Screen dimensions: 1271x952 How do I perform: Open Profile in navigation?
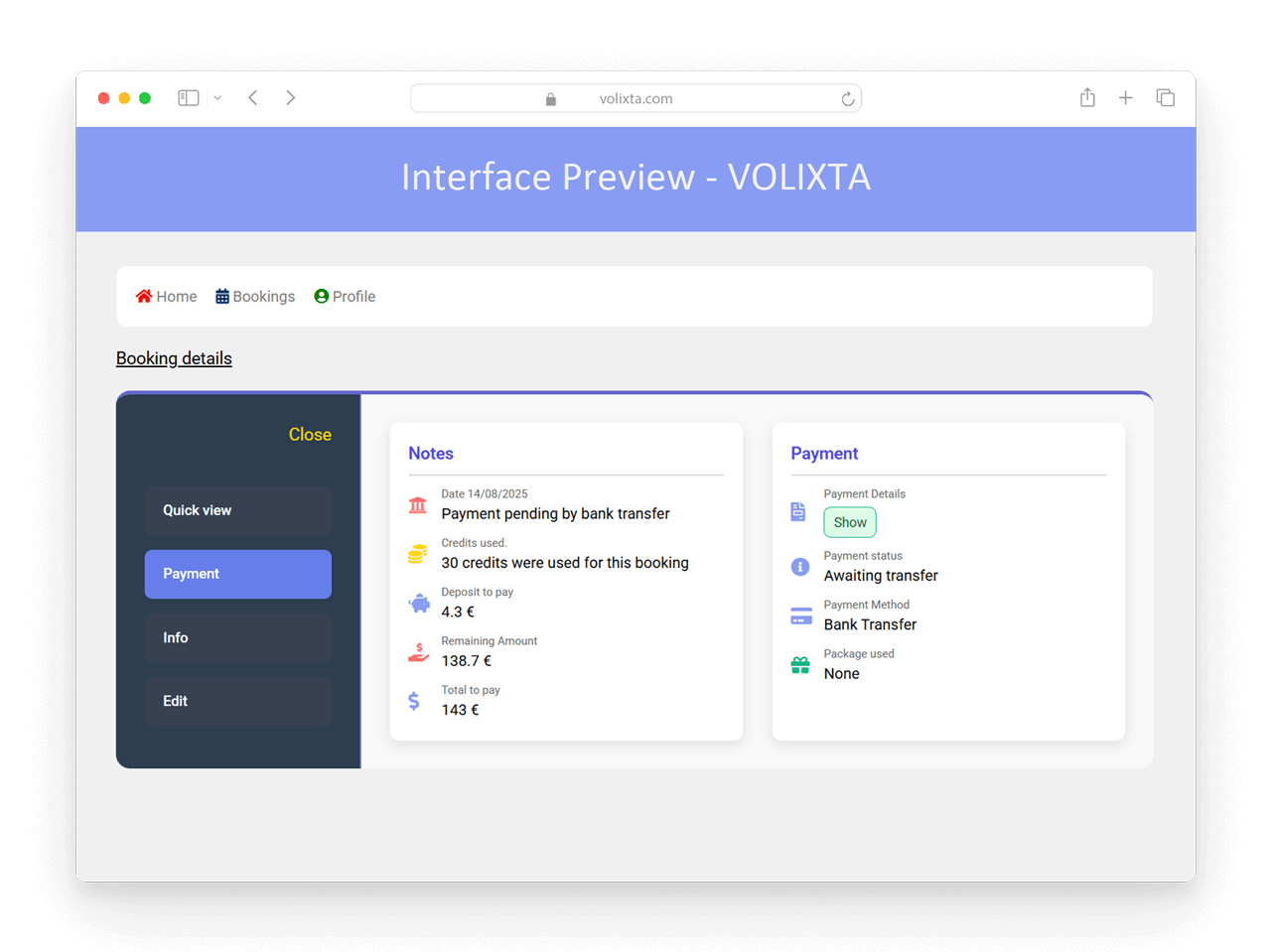345,296
